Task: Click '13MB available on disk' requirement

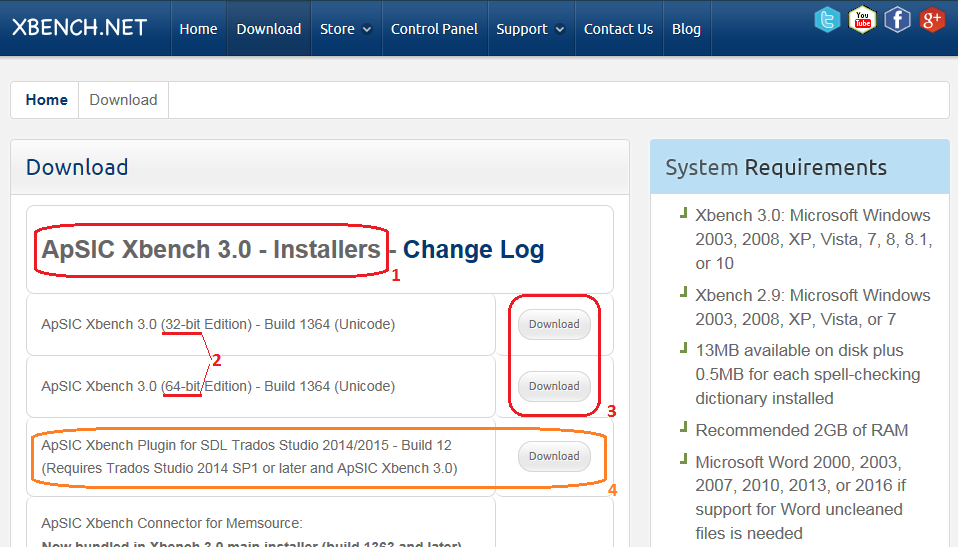Action: pos(808,374)
